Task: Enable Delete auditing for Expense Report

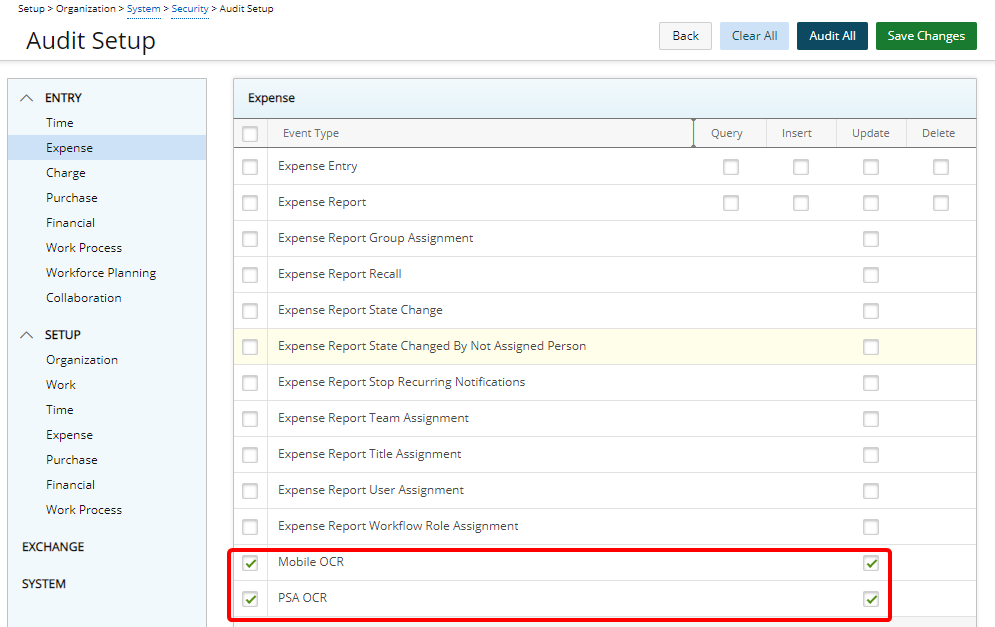Action: click(941, 203)
